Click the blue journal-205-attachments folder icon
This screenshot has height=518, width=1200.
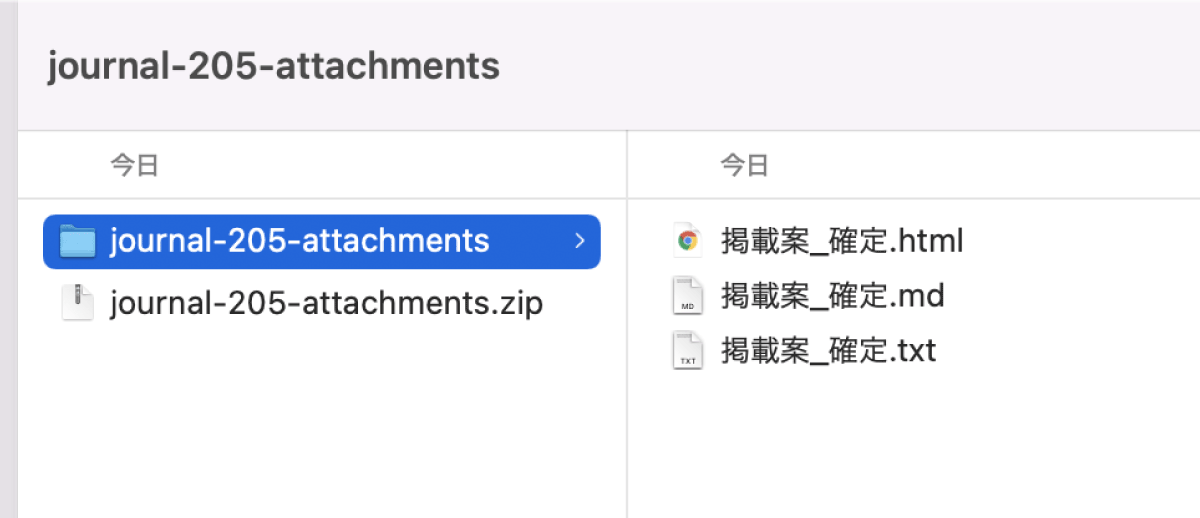tap(77, 241)
